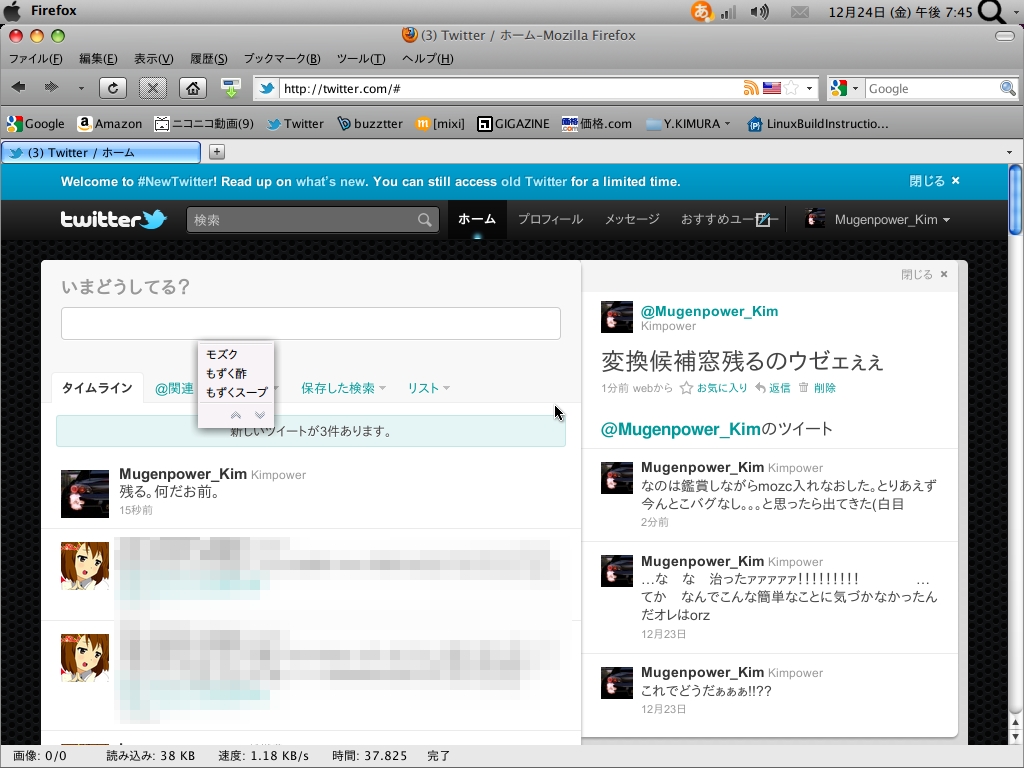Favorite the tweet with お気に入り star

[713, 388]
